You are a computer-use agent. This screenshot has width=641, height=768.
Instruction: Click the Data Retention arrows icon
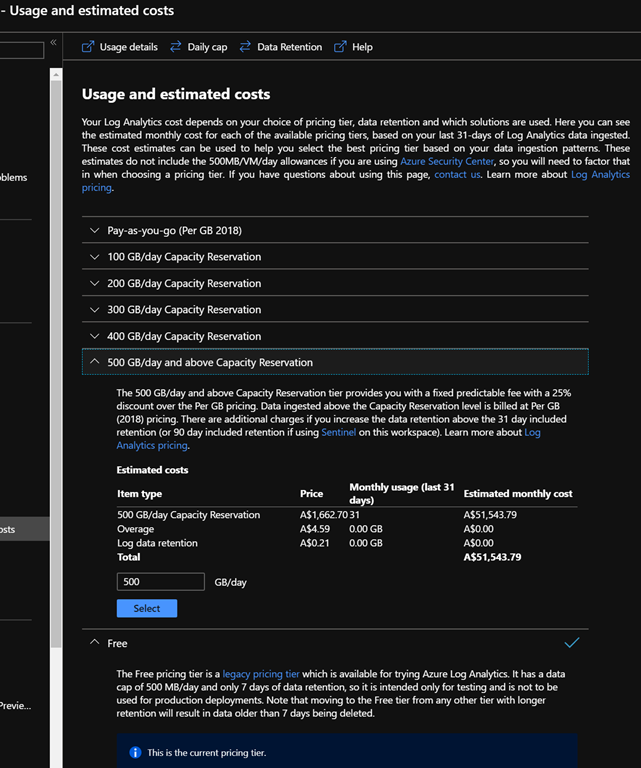[245, 47]
